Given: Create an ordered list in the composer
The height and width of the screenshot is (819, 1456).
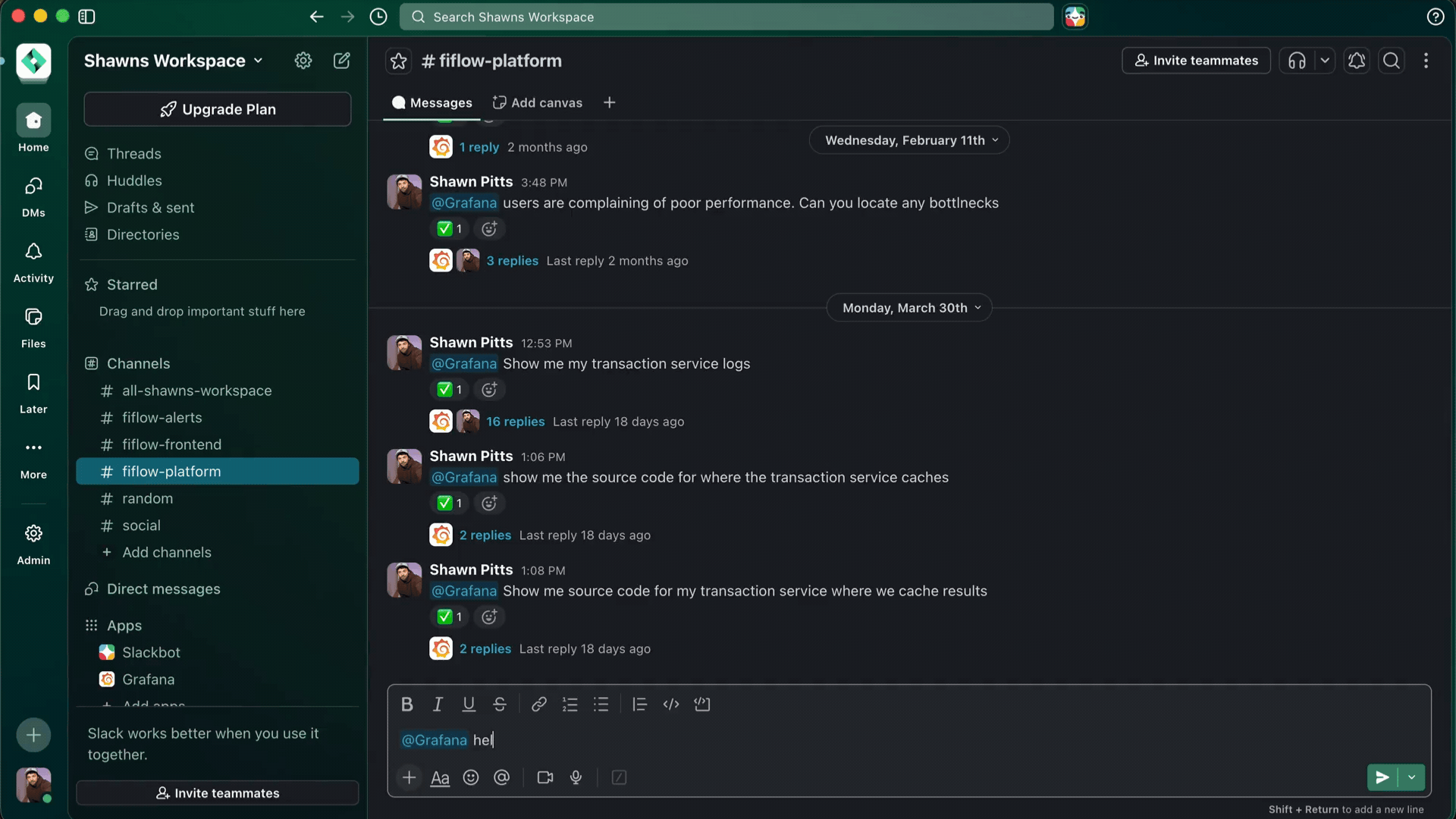Looking at the screenshot, I should coord(570,704).
